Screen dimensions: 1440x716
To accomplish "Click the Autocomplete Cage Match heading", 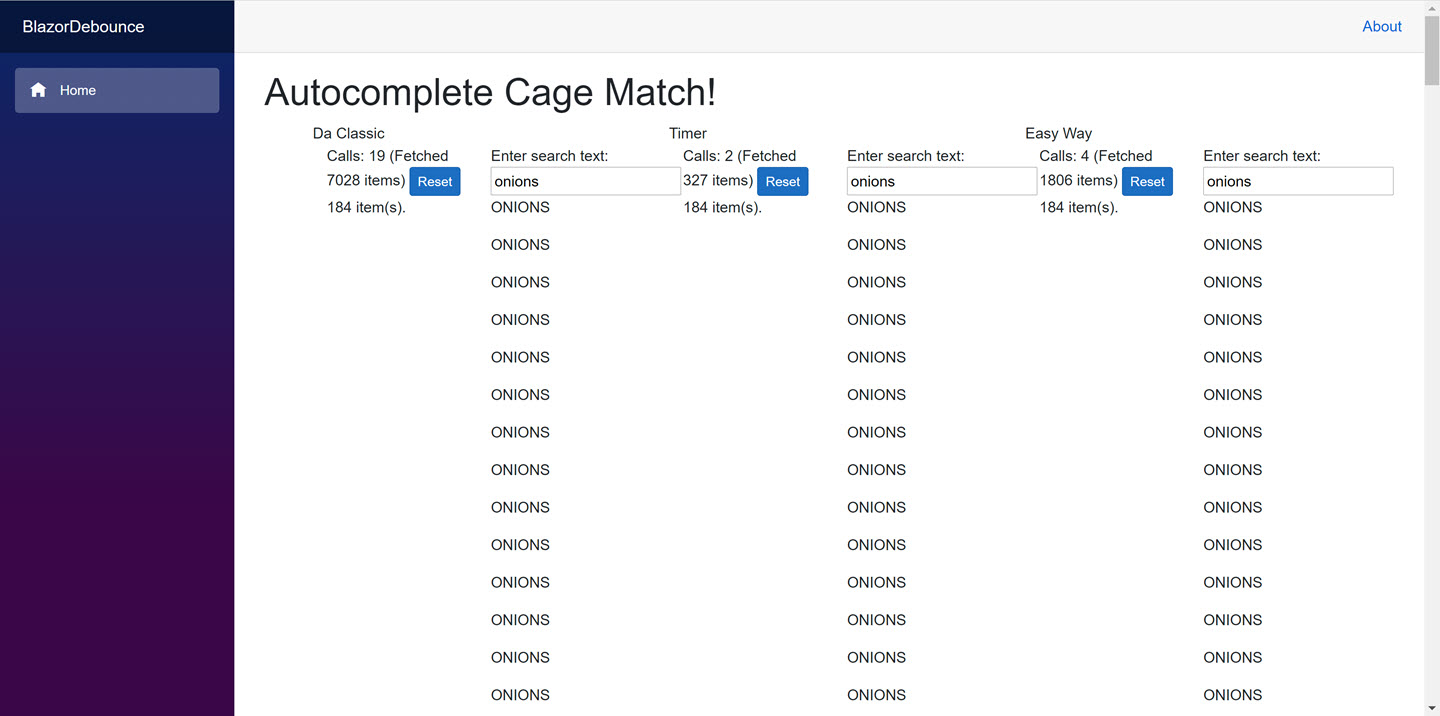I will tap(489, 92).
